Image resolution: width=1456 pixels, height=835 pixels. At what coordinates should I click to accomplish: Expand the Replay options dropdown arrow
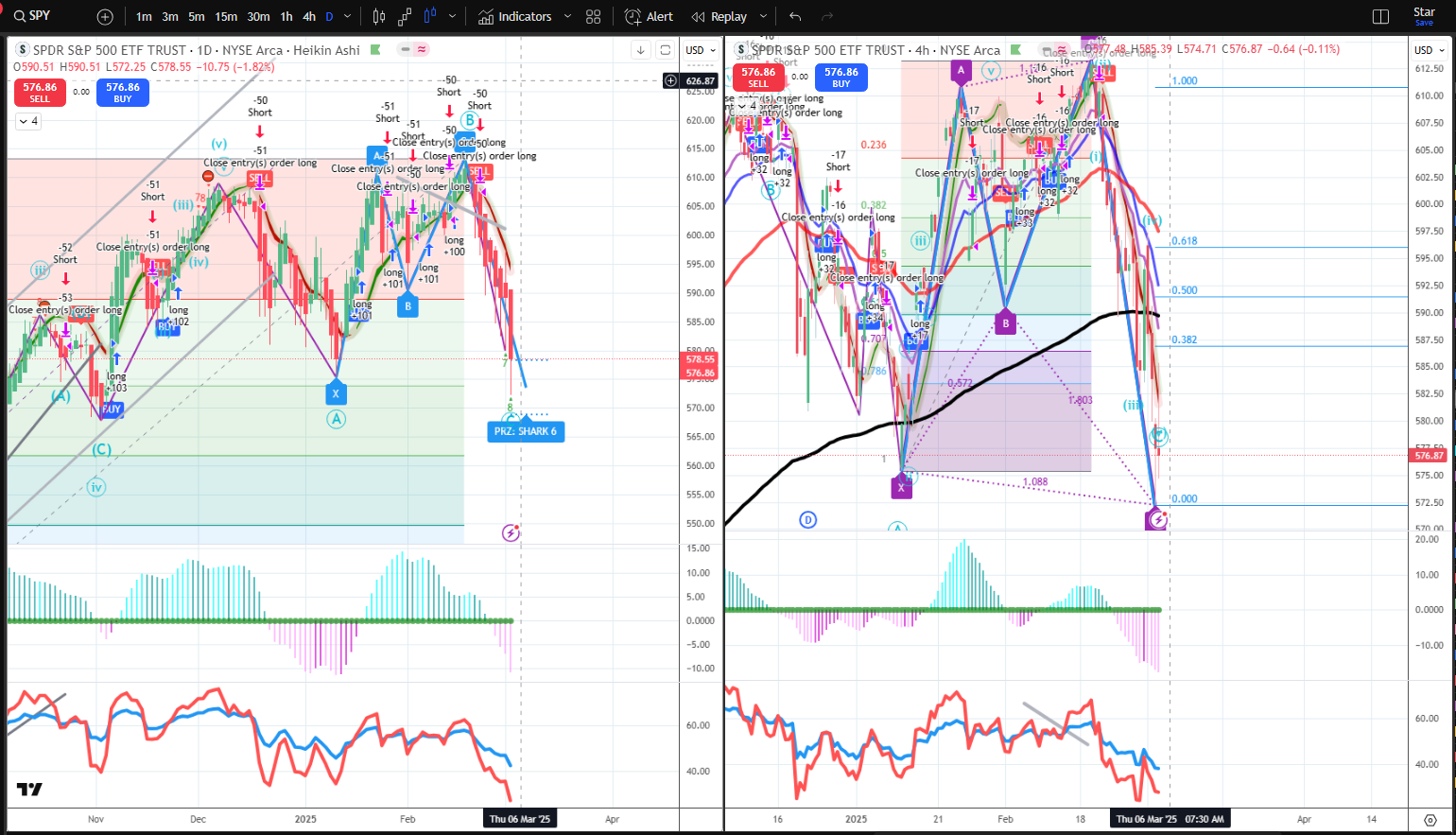pos(763,17)
